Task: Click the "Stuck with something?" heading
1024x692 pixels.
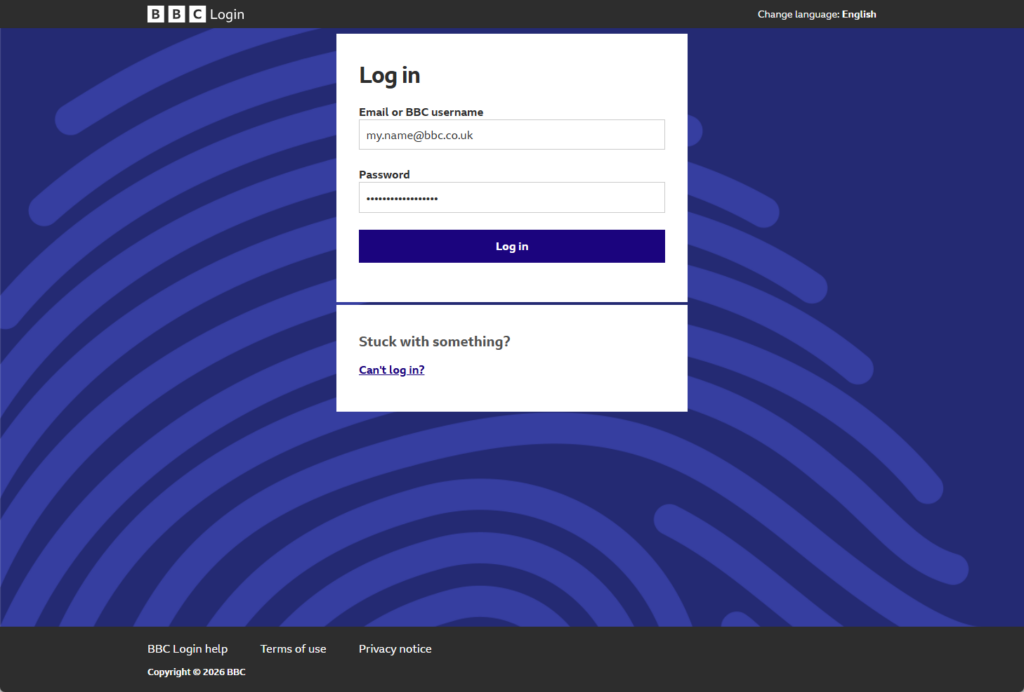Action: pos(434,342)
